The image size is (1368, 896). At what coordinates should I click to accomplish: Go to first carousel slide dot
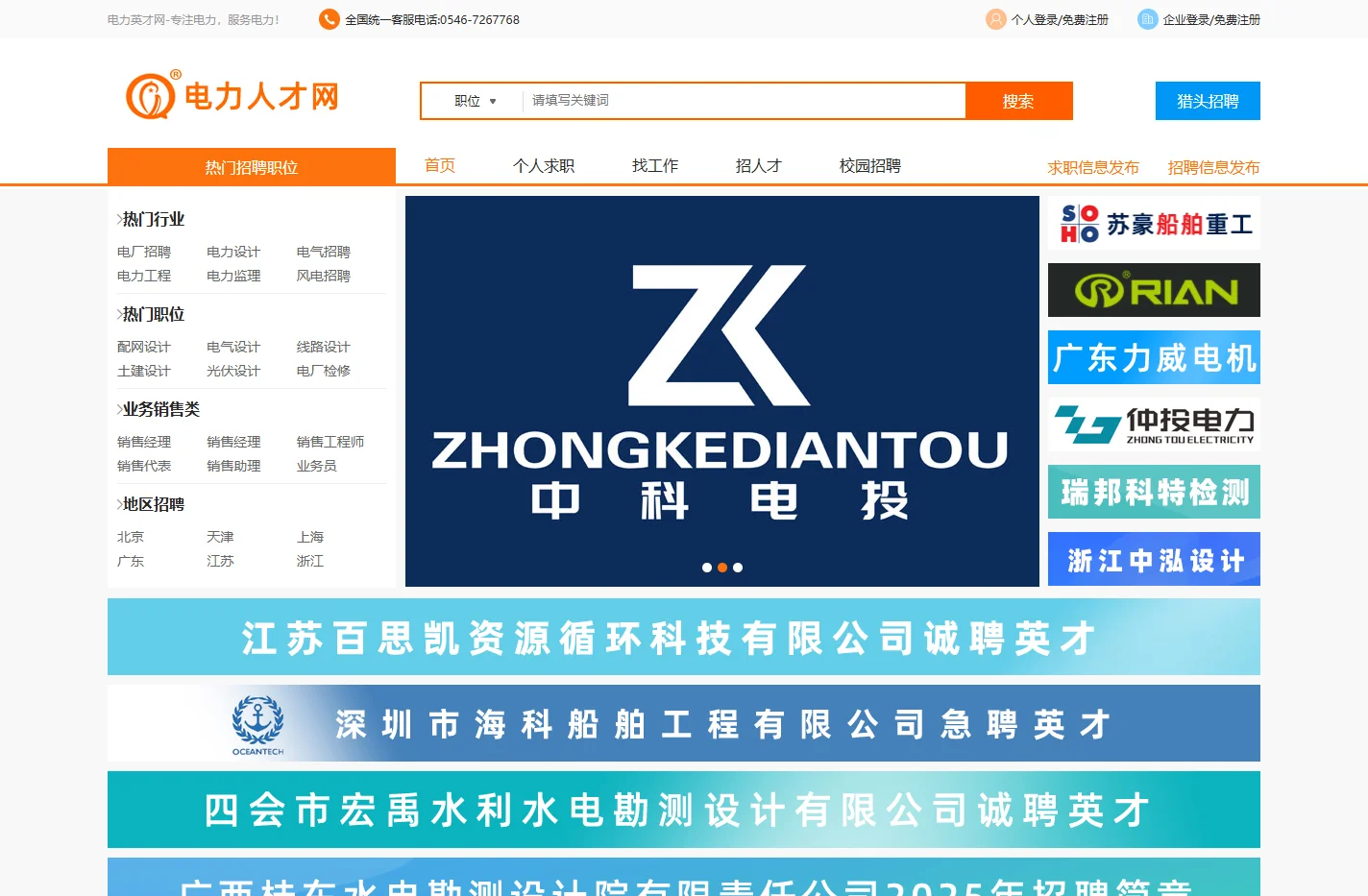[707, 568]
